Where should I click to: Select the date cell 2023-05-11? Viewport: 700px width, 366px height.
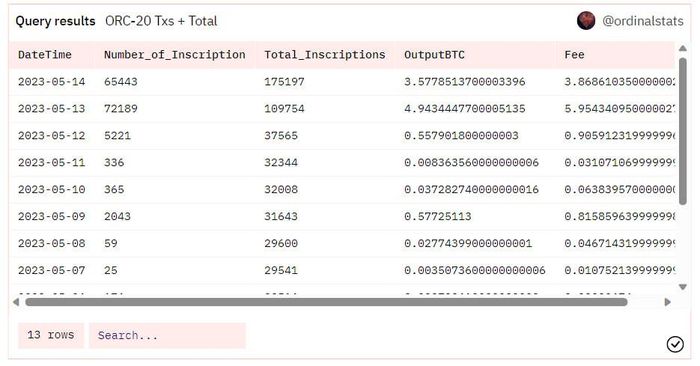pos(51,162)
